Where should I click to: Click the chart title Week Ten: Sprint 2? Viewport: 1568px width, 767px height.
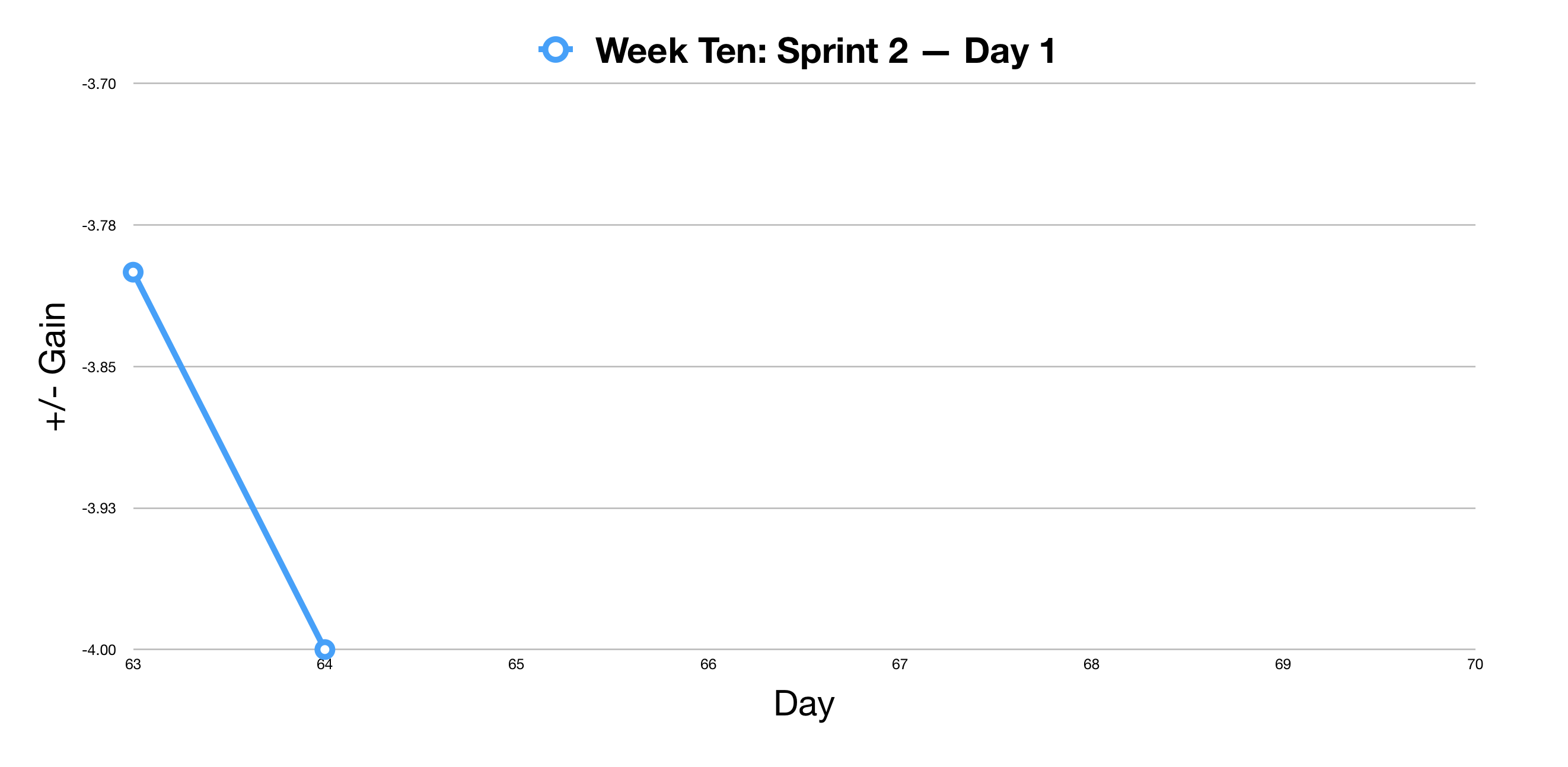[751, 50]
